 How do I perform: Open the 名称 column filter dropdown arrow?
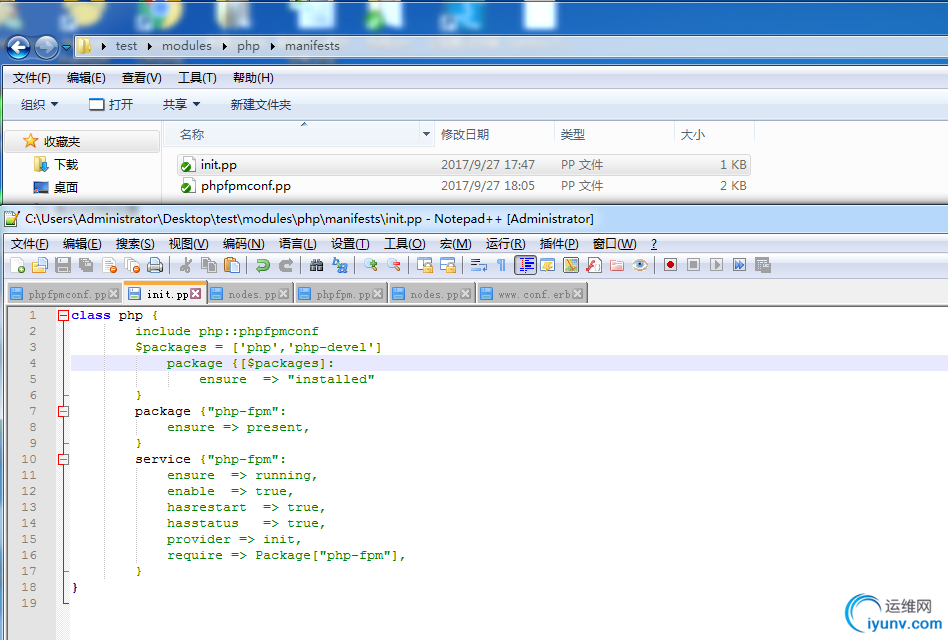426,134
